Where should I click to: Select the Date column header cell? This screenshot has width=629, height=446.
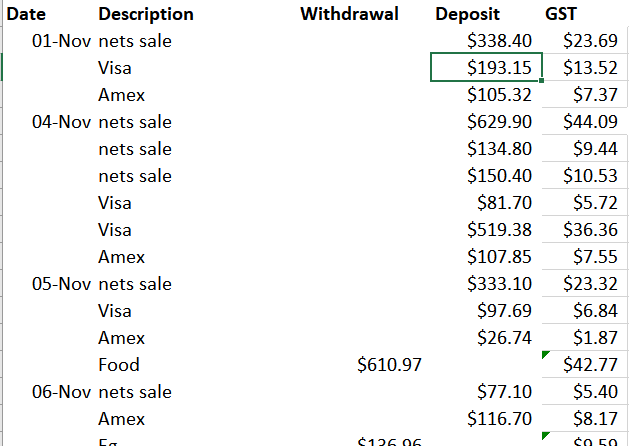point(30,14)
